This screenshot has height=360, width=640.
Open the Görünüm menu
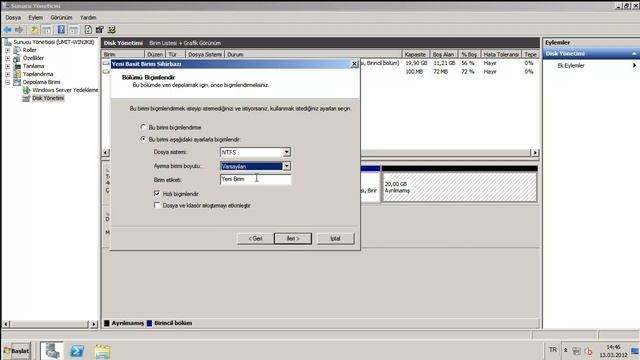pyautogui.click(x=61, y=18)
